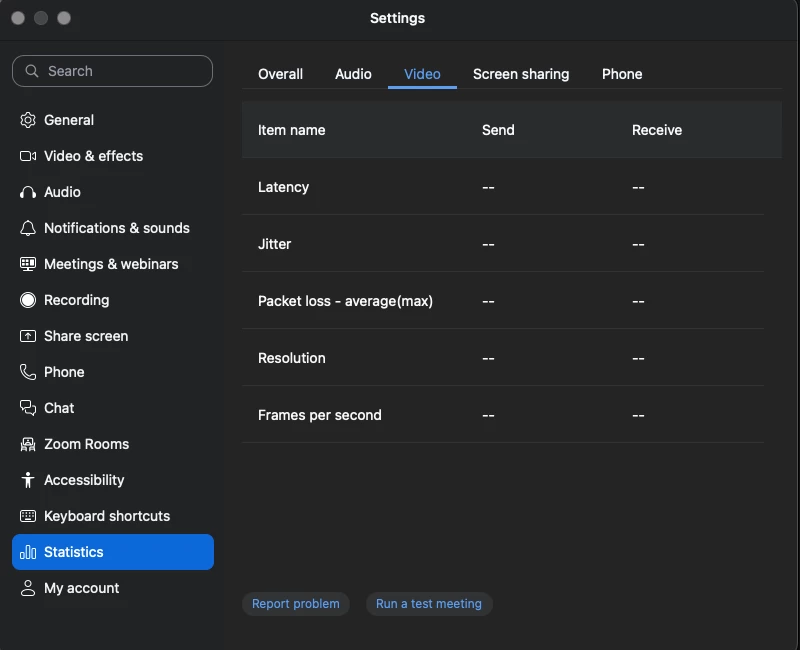Open Video & effects settings label

93,156
